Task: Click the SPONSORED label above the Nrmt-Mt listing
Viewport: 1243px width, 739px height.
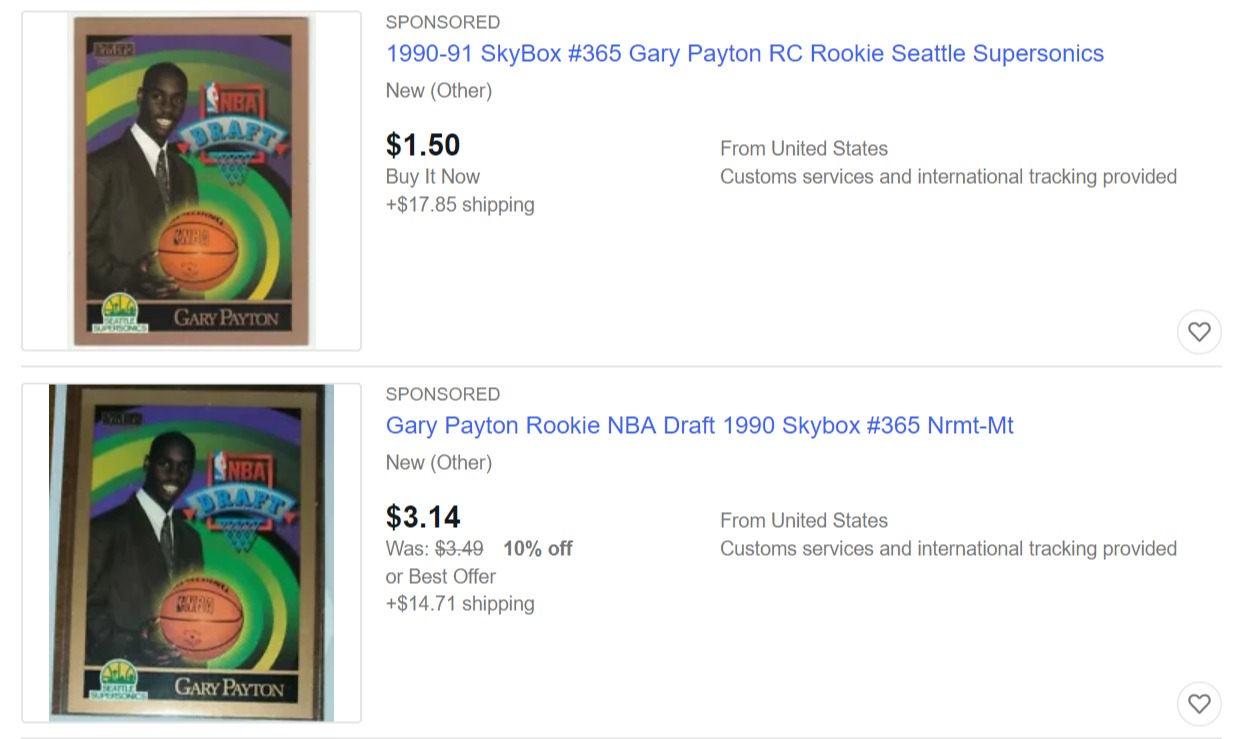Action: (443, 394)
